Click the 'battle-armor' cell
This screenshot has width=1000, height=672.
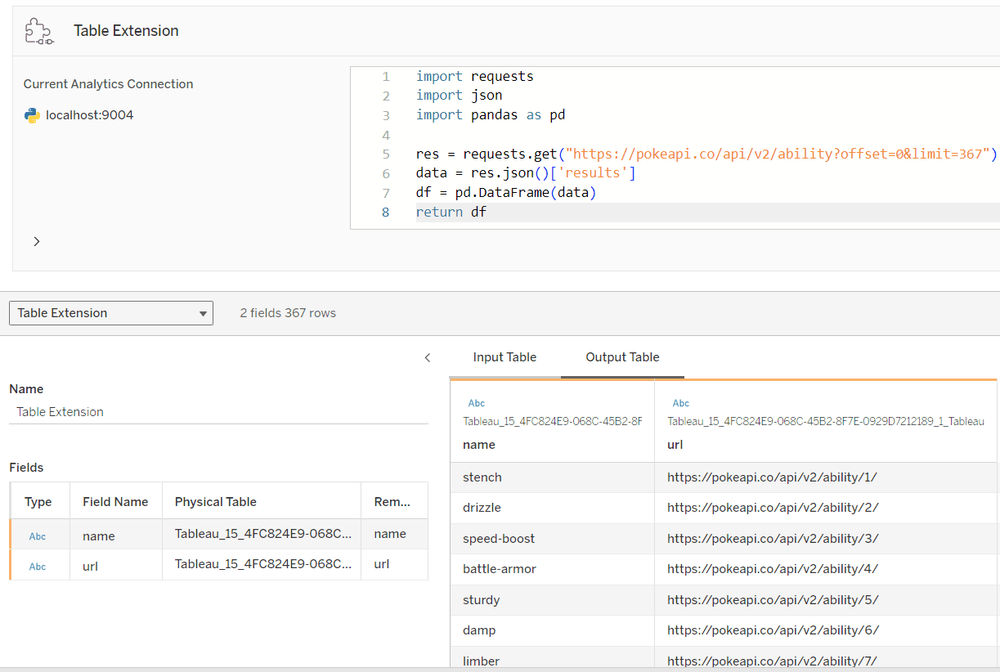[x=552, y=569]
